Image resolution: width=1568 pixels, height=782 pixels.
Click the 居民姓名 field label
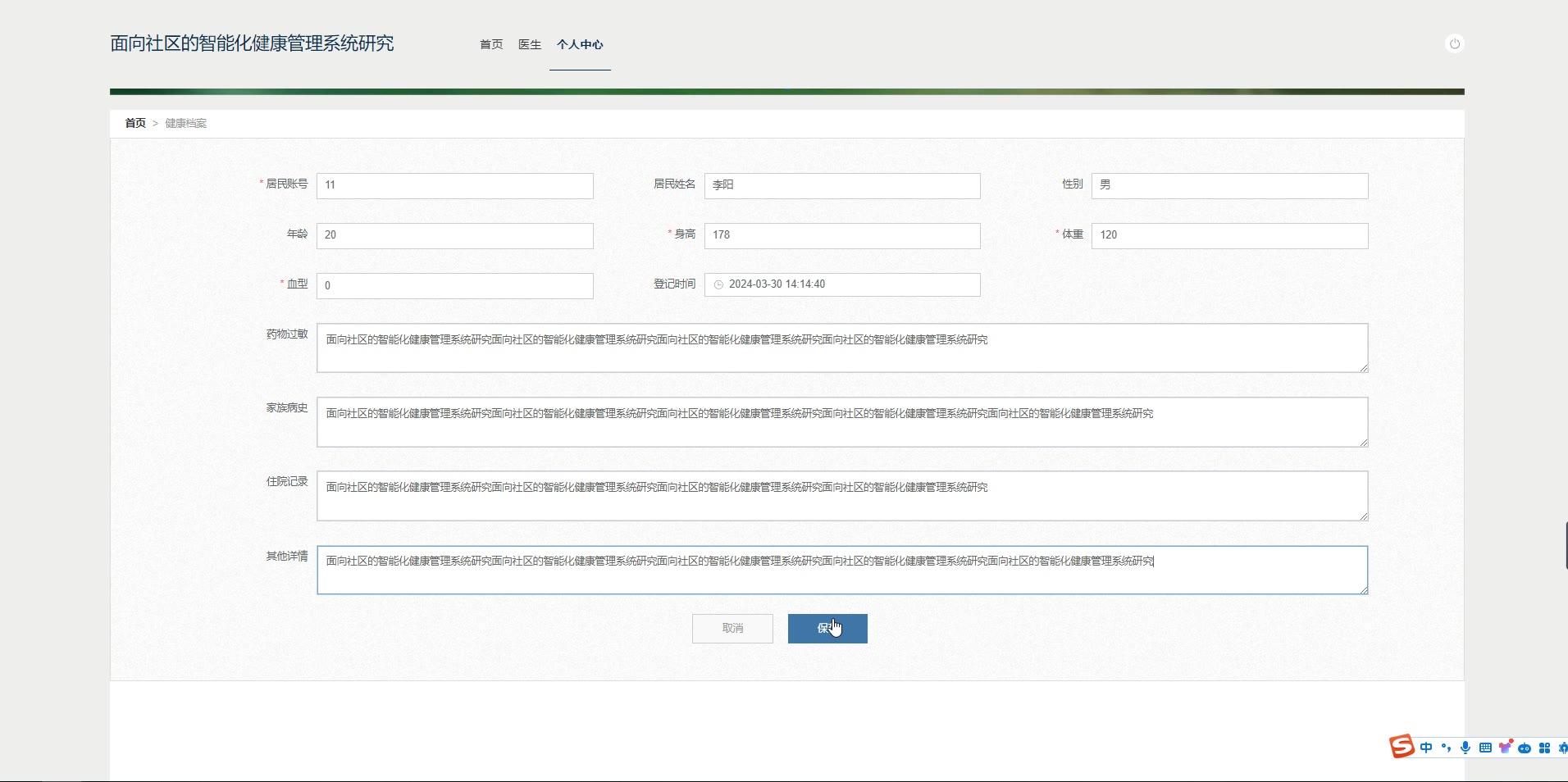coord(674,184)
